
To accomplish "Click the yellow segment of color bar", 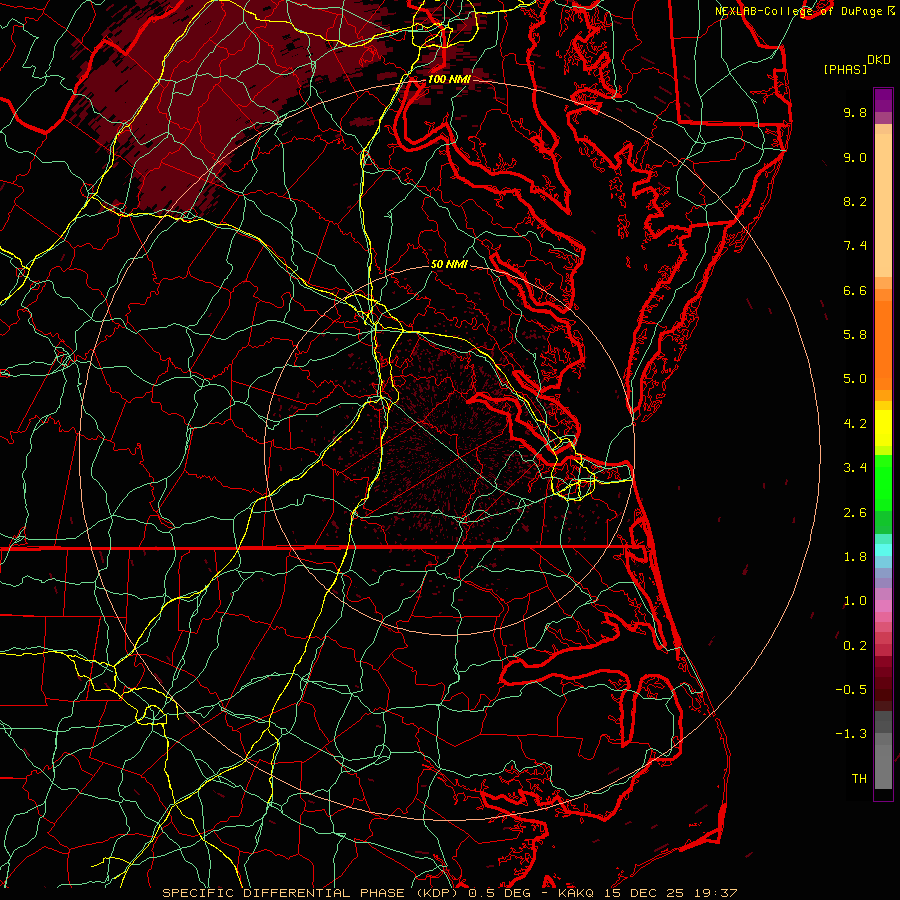I will point(883,428).
